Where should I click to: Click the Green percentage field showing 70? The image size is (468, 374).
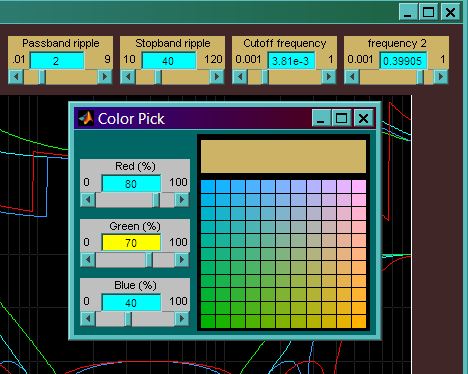pos(131,243)
